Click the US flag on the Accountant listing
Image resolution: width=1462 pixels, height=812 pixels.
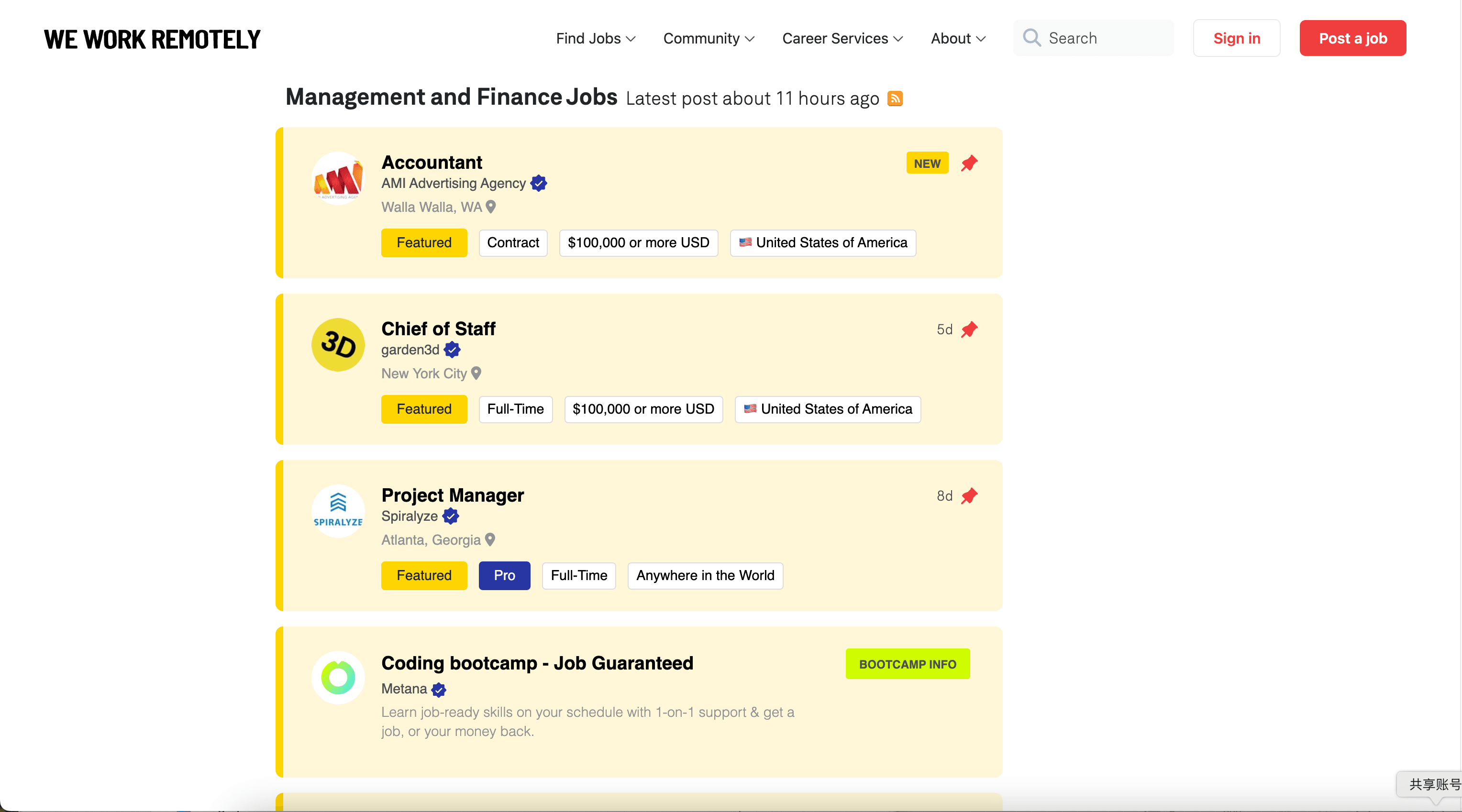point(746,243)
